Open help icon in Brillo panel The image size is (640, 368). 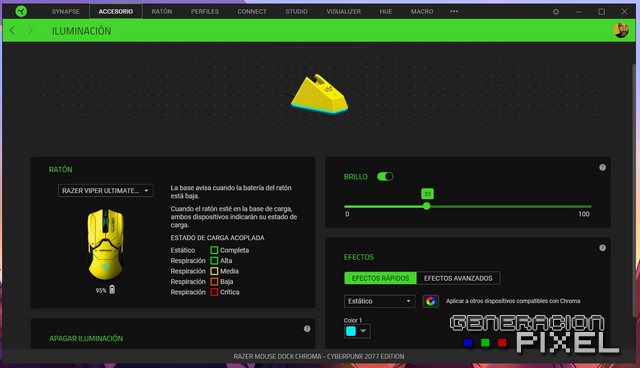coord(602,167)
